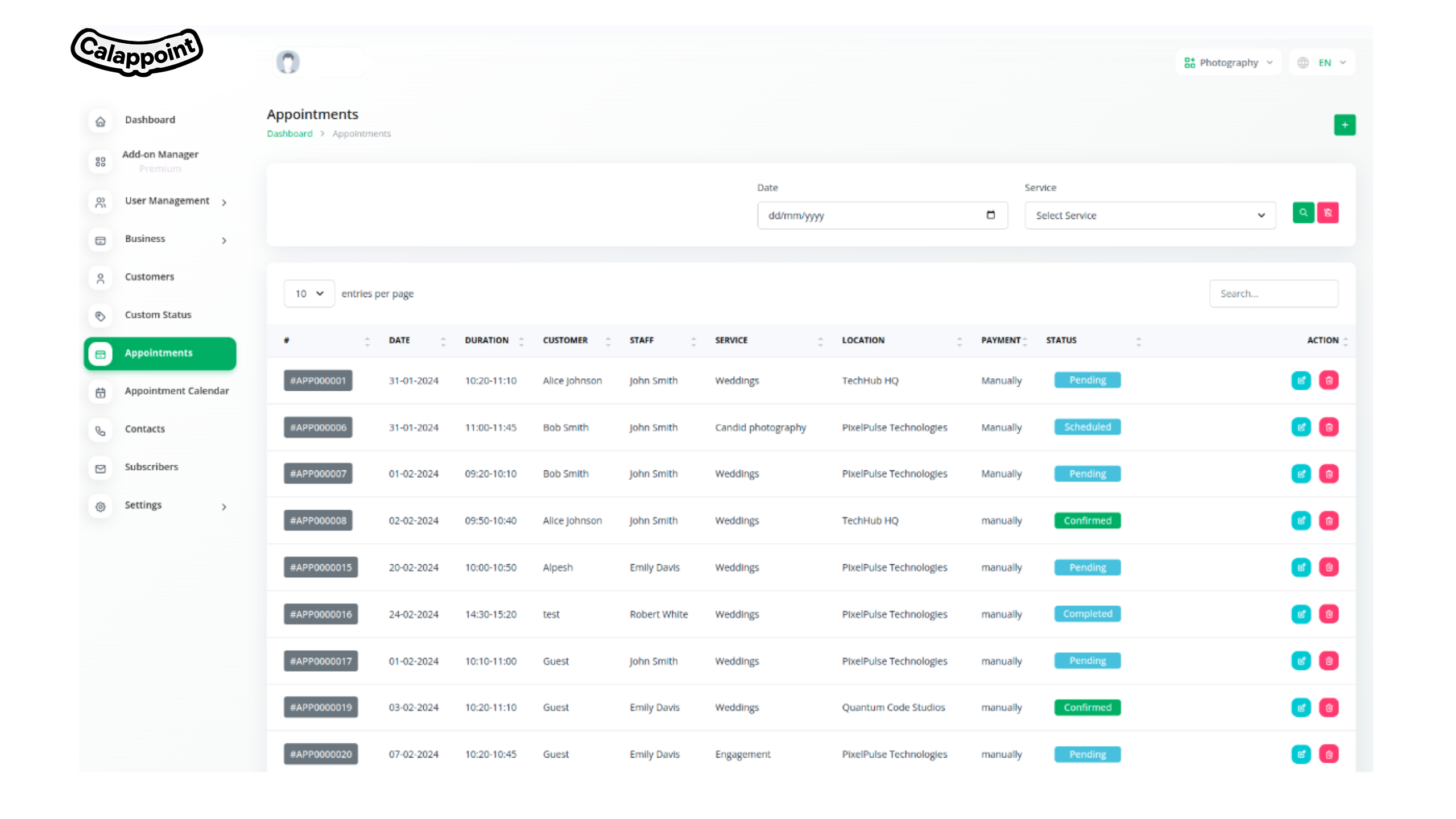Click the red reset filter icon button

point(1327,213)
